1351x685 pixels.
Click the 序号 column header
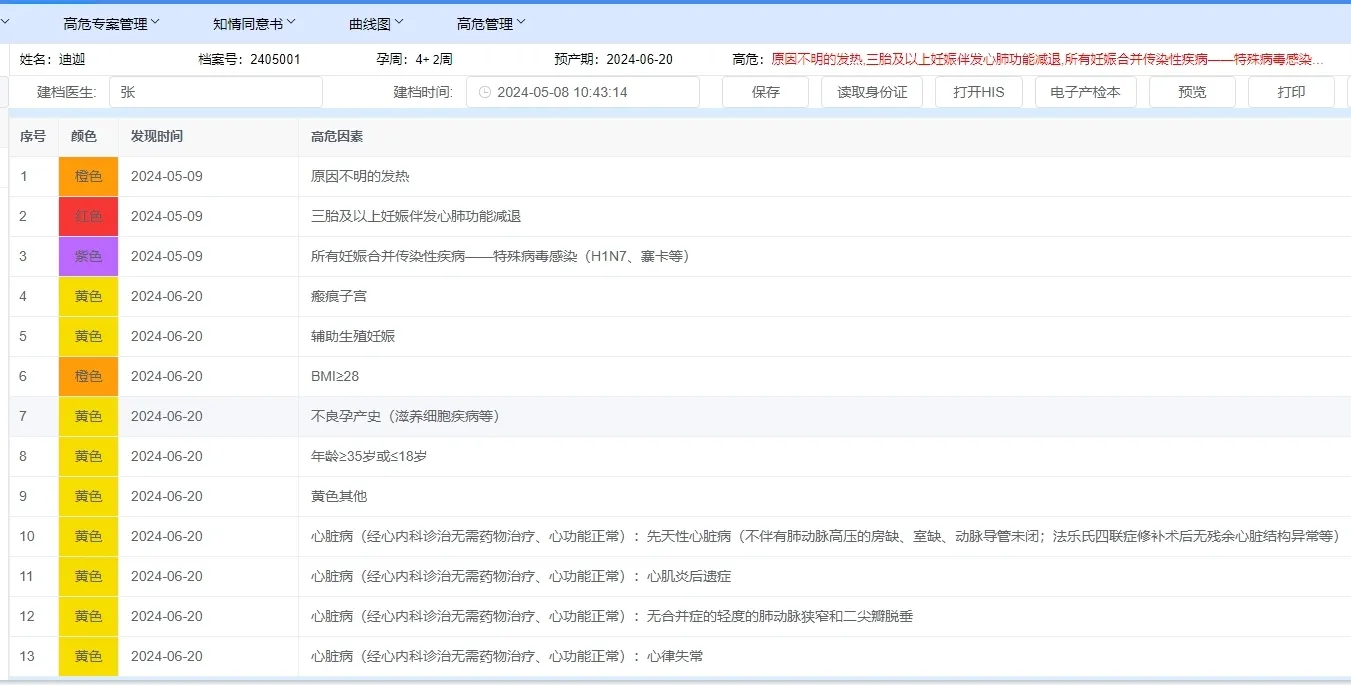coord(33,136)
